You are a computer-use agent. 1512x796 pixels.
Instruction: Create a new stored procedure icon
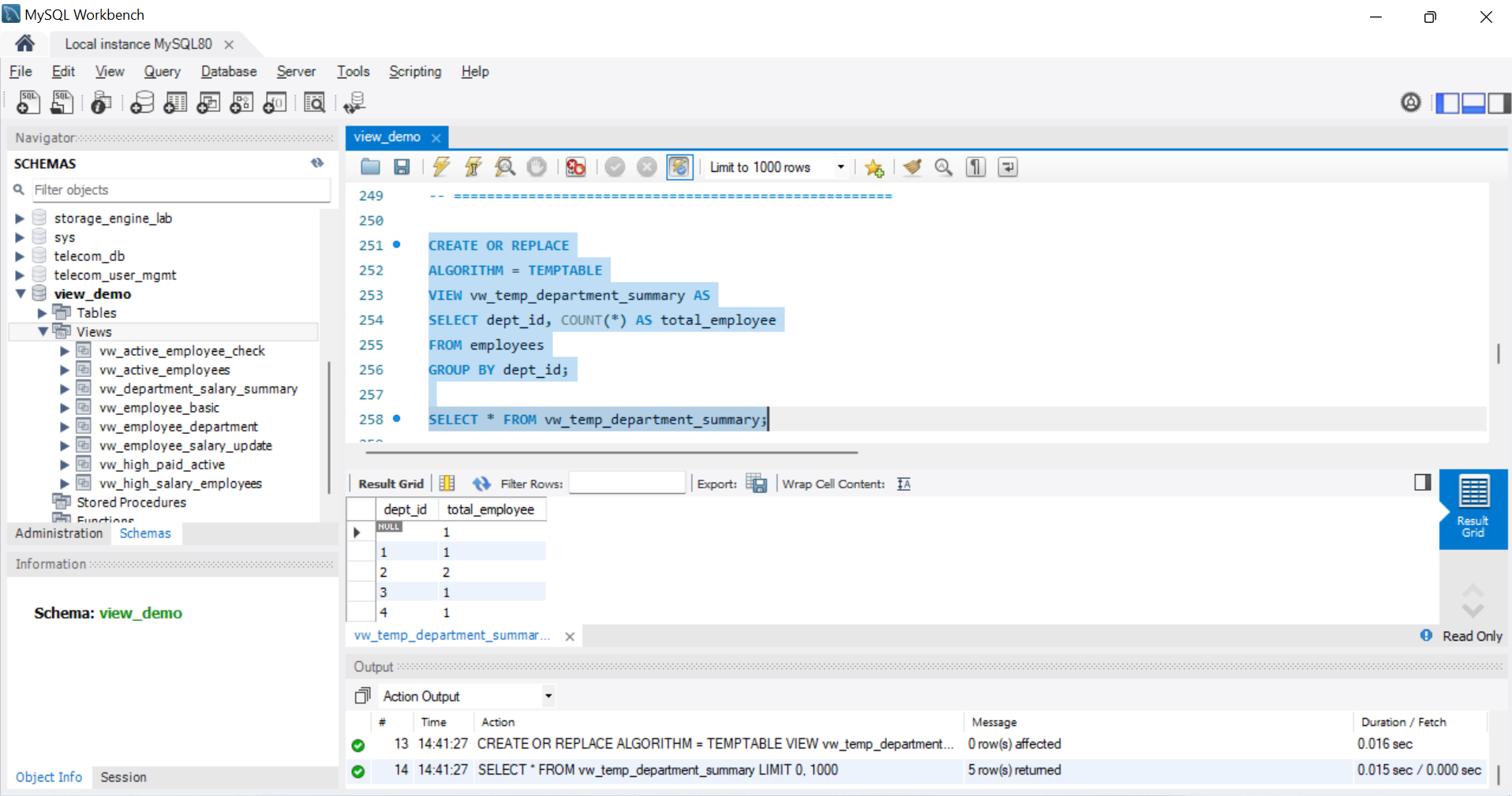point(241,102)
